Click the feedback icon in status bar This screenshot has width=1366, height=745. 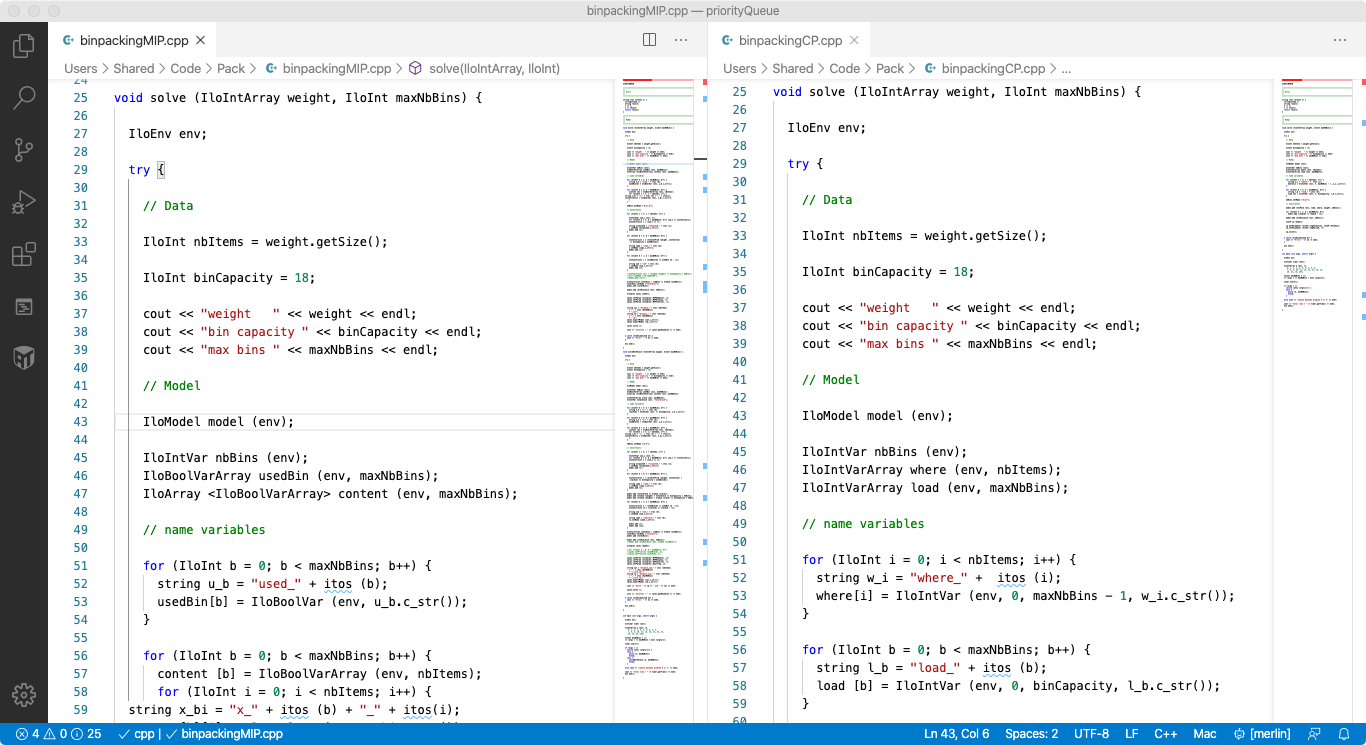click(1315, 734)
